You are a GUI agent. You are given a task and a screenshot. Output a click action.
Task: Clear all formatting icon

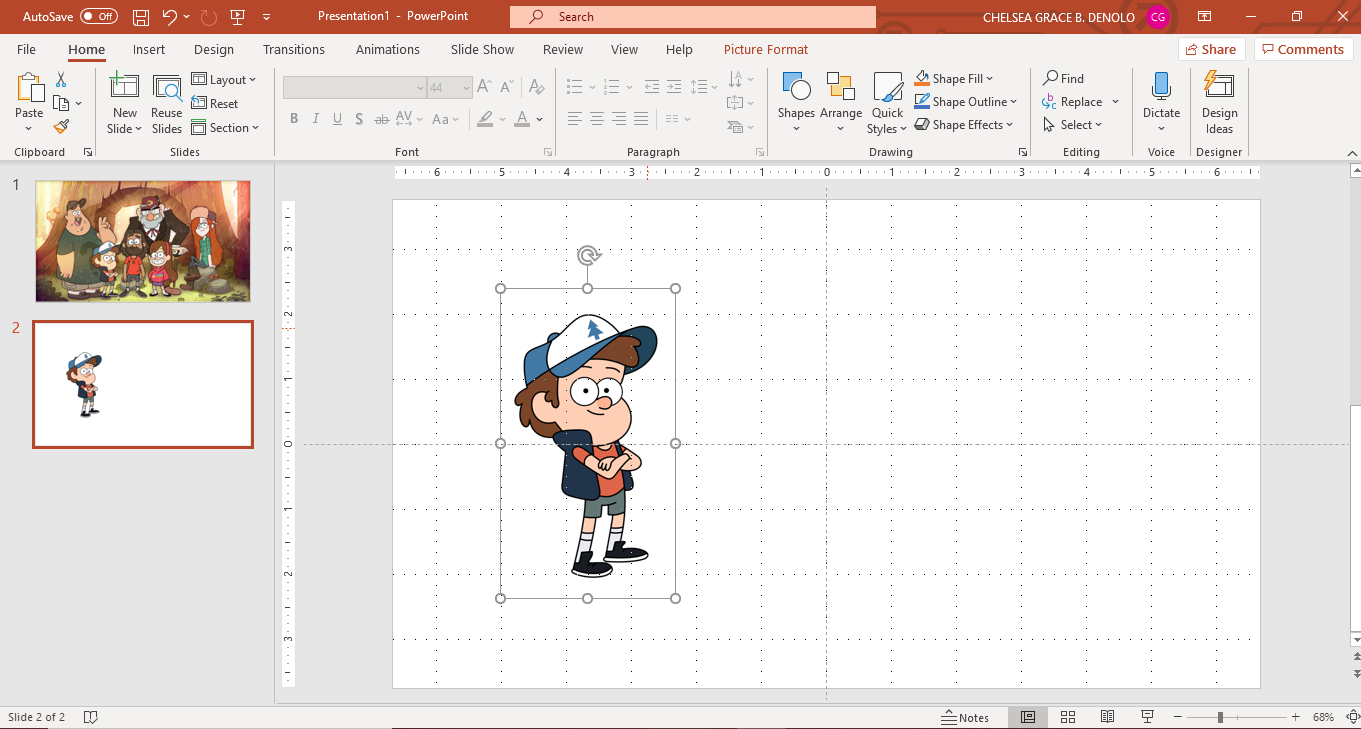[x=537, y=88]
